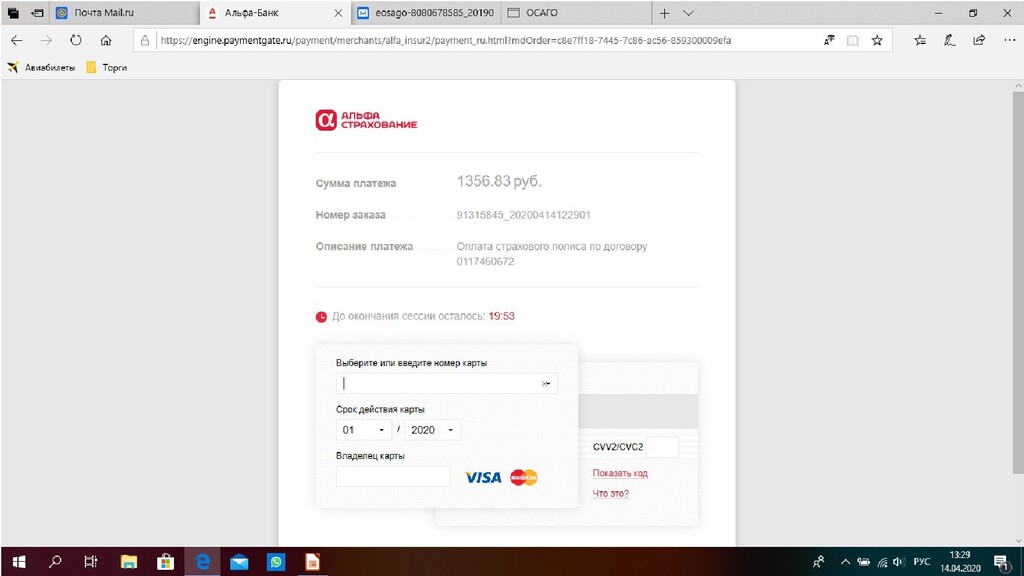Click payment amount 1356.83 руб.

[x=499, y=182]
